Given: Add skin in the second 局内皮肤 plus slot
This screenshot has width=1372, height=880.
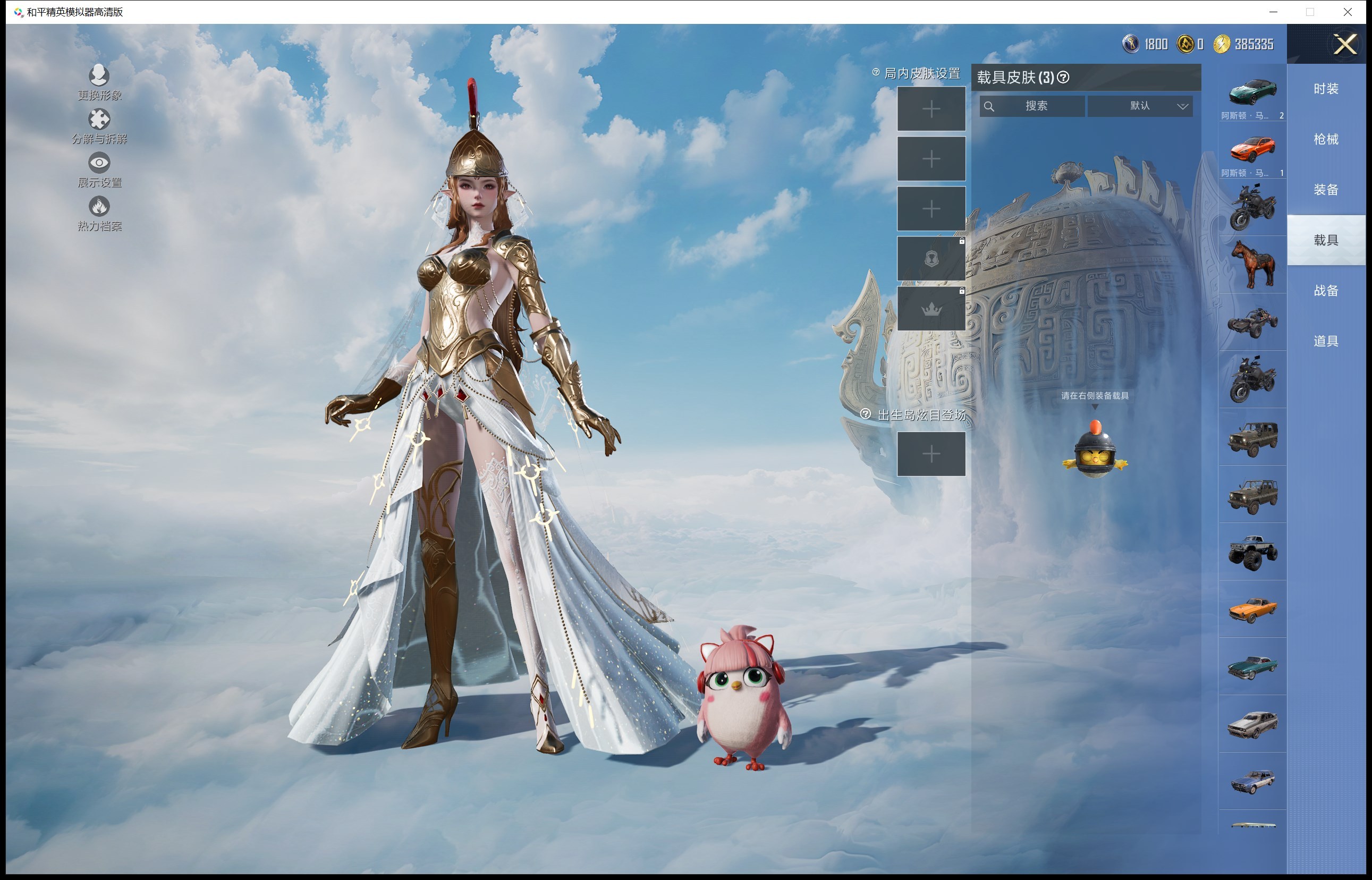Looking at the screenshot, I should coord(931,158).
